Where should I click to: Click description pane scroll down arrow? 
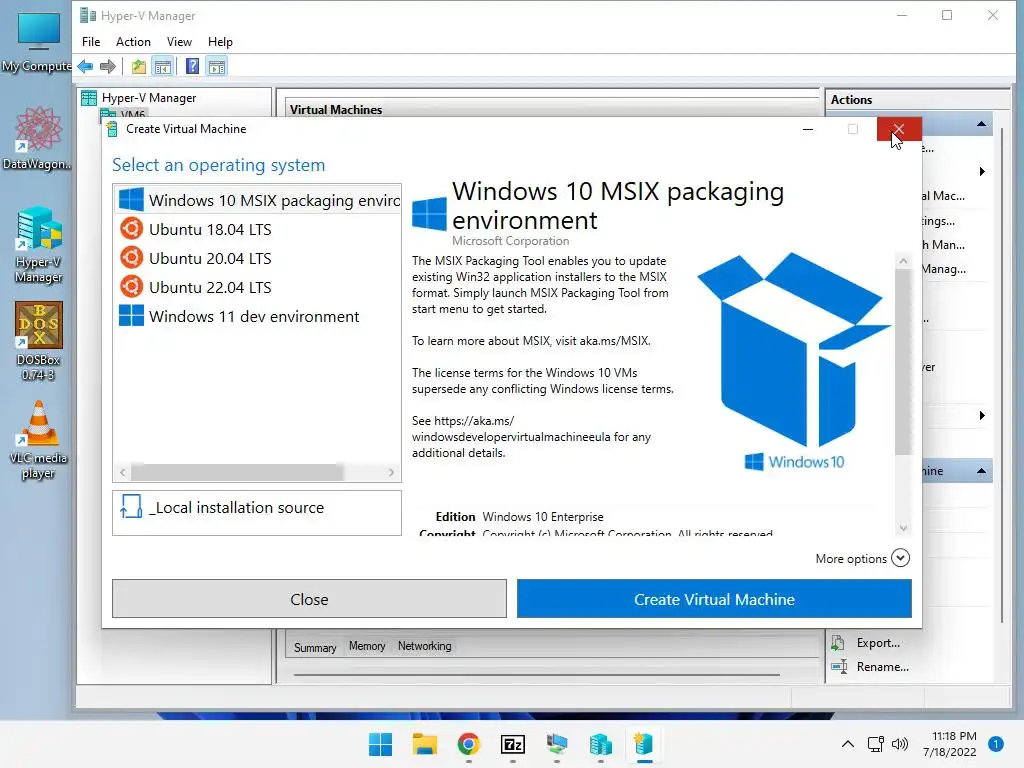point(903,528)
